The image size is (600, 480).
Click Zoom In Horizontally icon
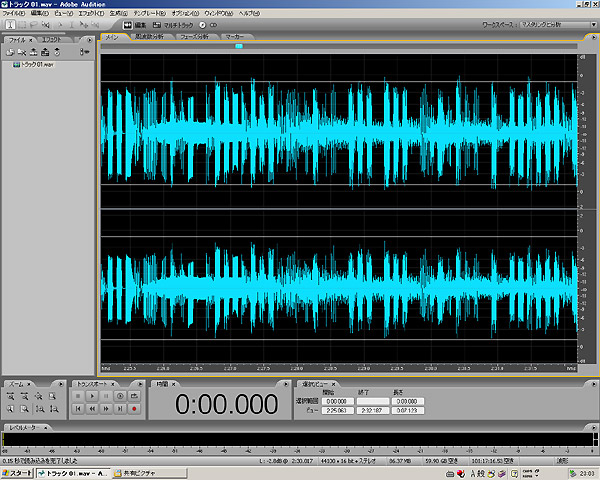pyautogui.click(x=10, y=396)
